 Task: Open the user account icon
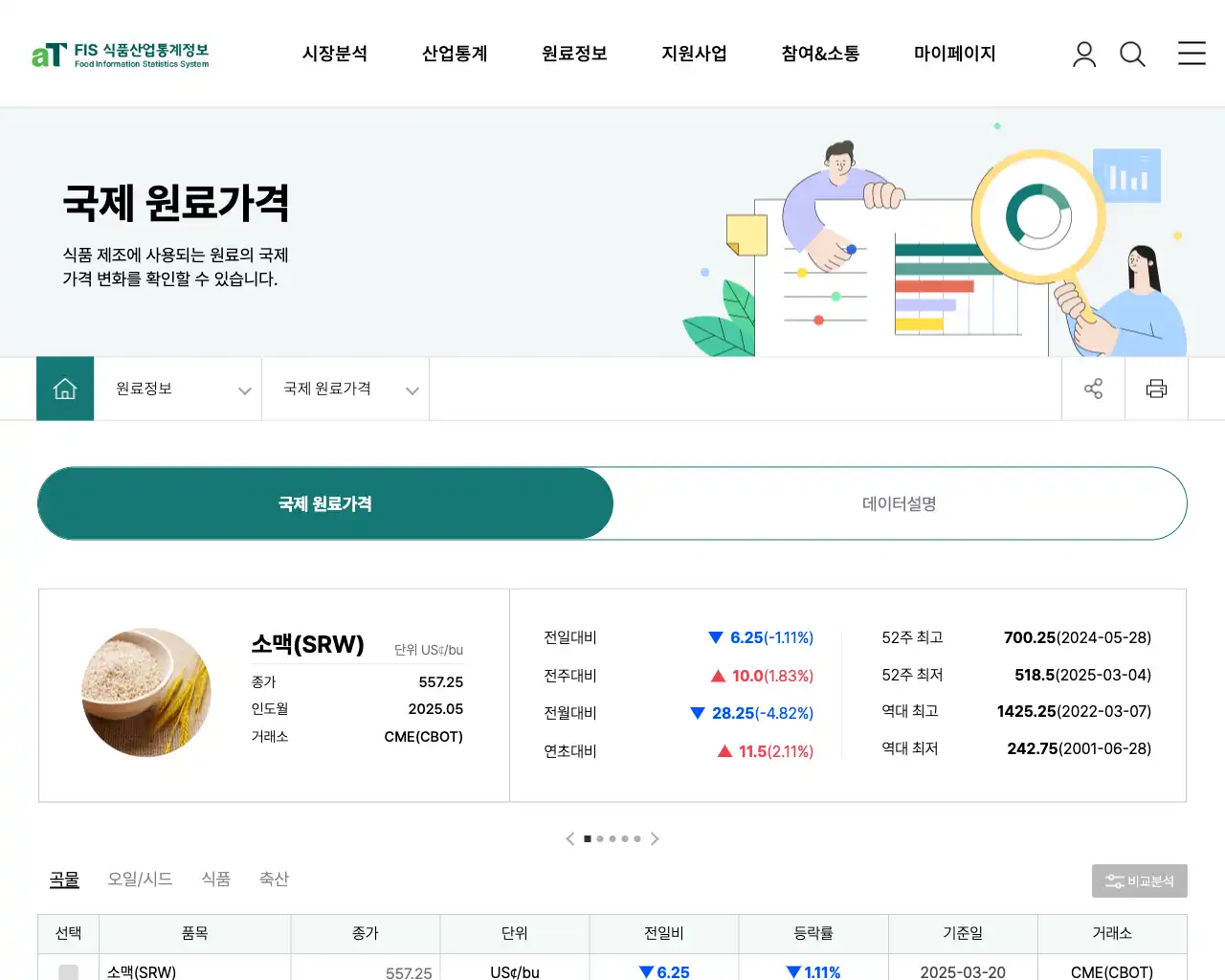[1083, 55]
